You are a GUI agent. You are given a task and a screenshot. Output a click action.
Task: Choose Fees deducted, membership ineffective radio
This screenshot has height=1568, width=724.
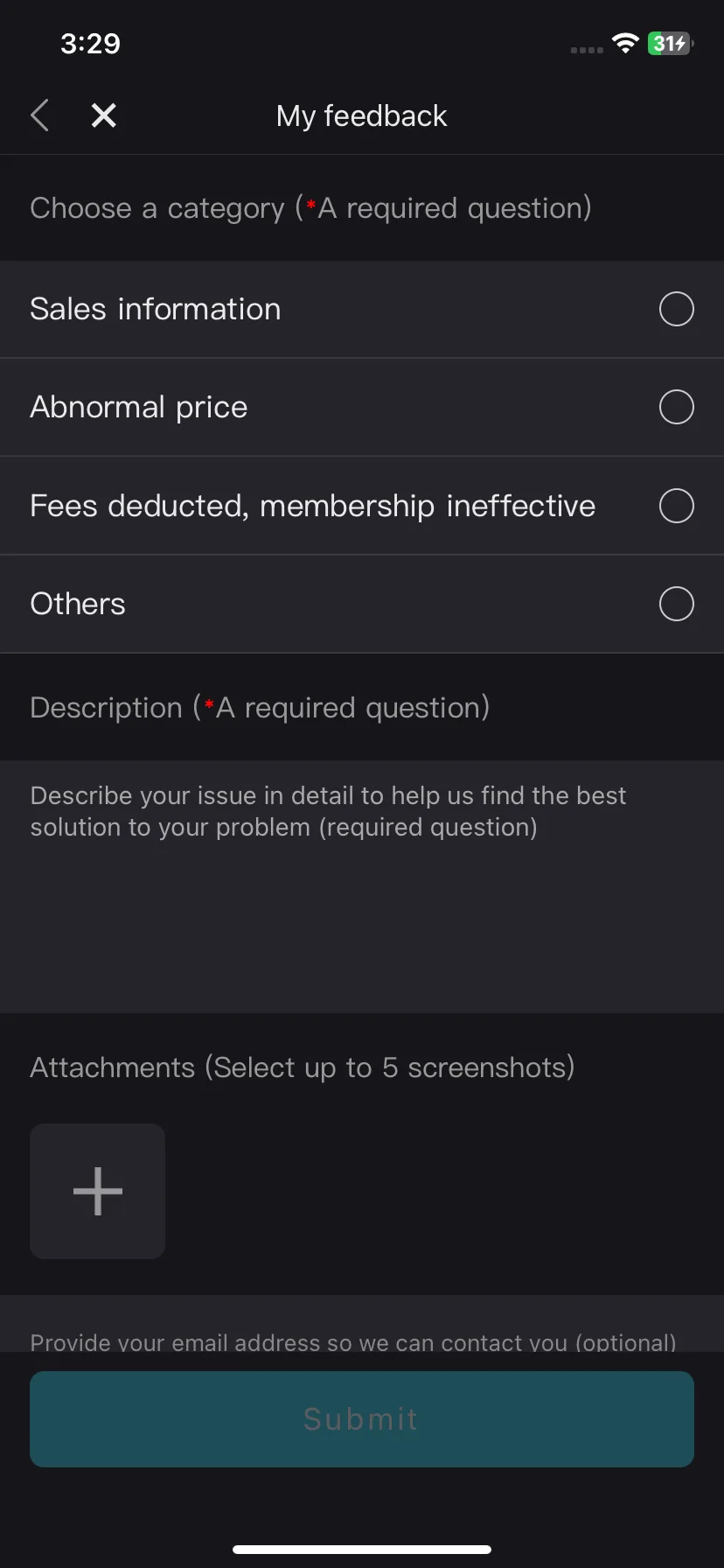point(676,506)
